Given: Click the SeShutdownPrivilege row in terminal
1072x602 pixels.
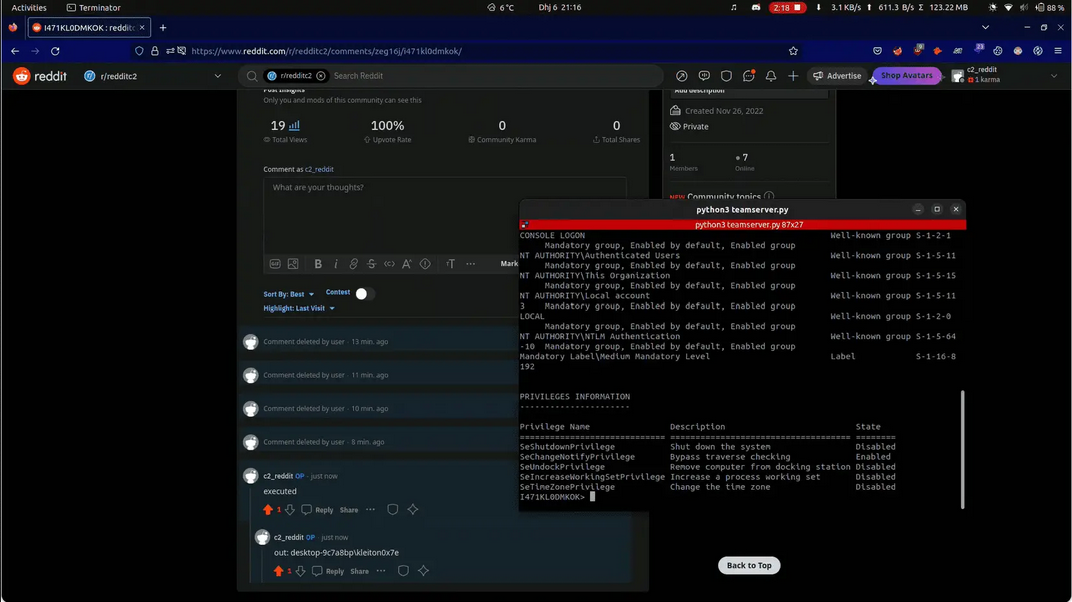Looking at the screenshot, I should coord(707,447).
